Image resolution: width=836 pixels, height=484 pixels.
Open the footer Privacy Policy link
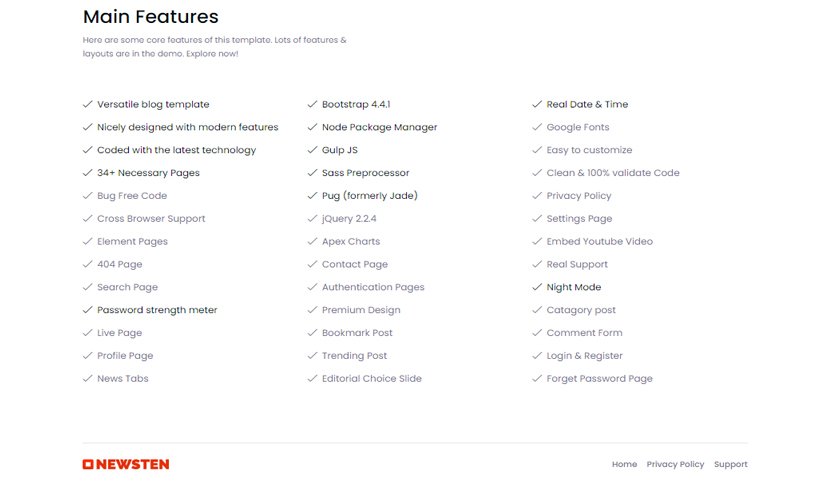click(675, 464)
